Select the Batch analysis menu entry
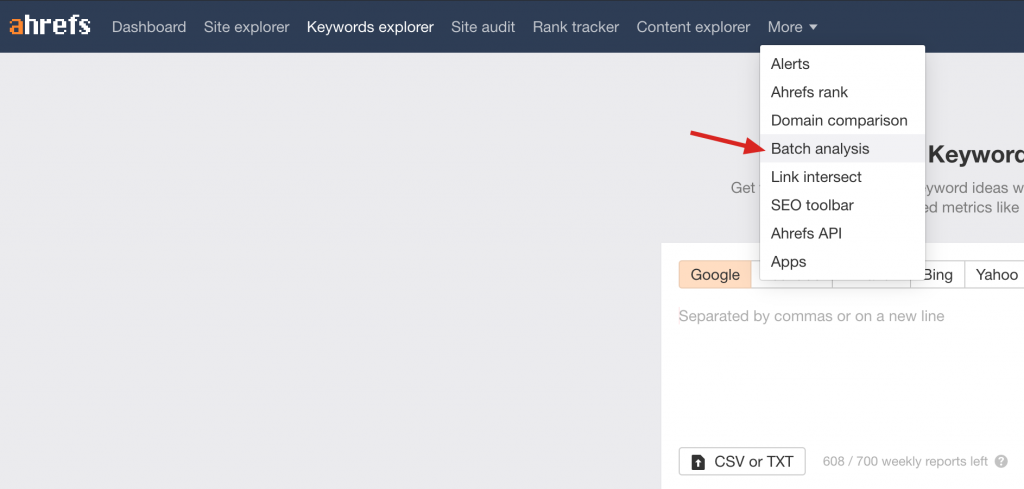Image resolution: width=1024 pixels, height=489 pixels. [820, 149]
